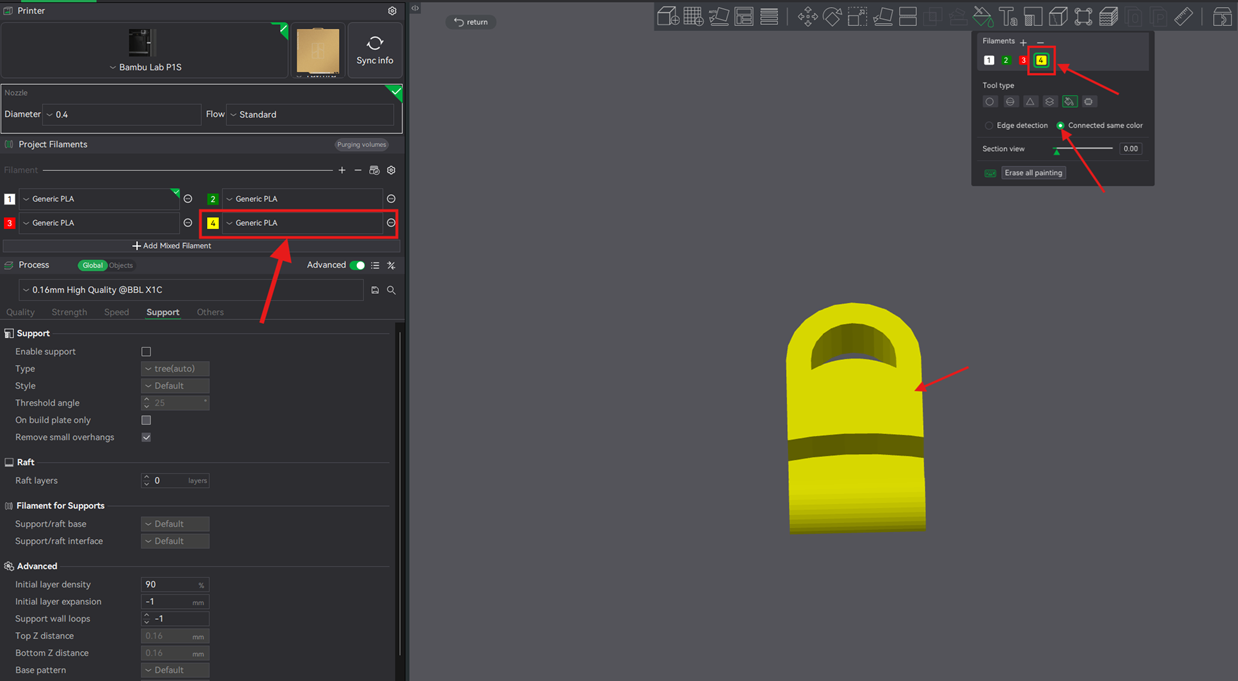Select the Move tool in toolbar

click(x=807, y=16)
